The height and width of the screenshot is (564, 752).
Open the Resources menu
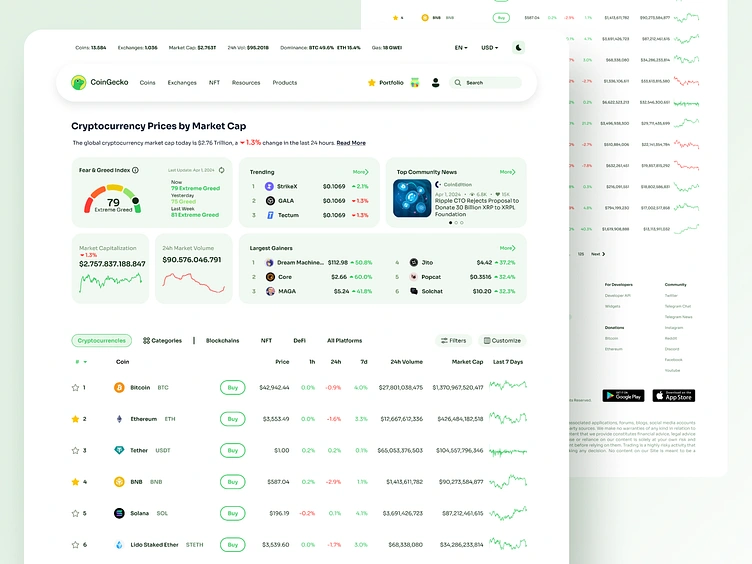click(x=246, y=82)
